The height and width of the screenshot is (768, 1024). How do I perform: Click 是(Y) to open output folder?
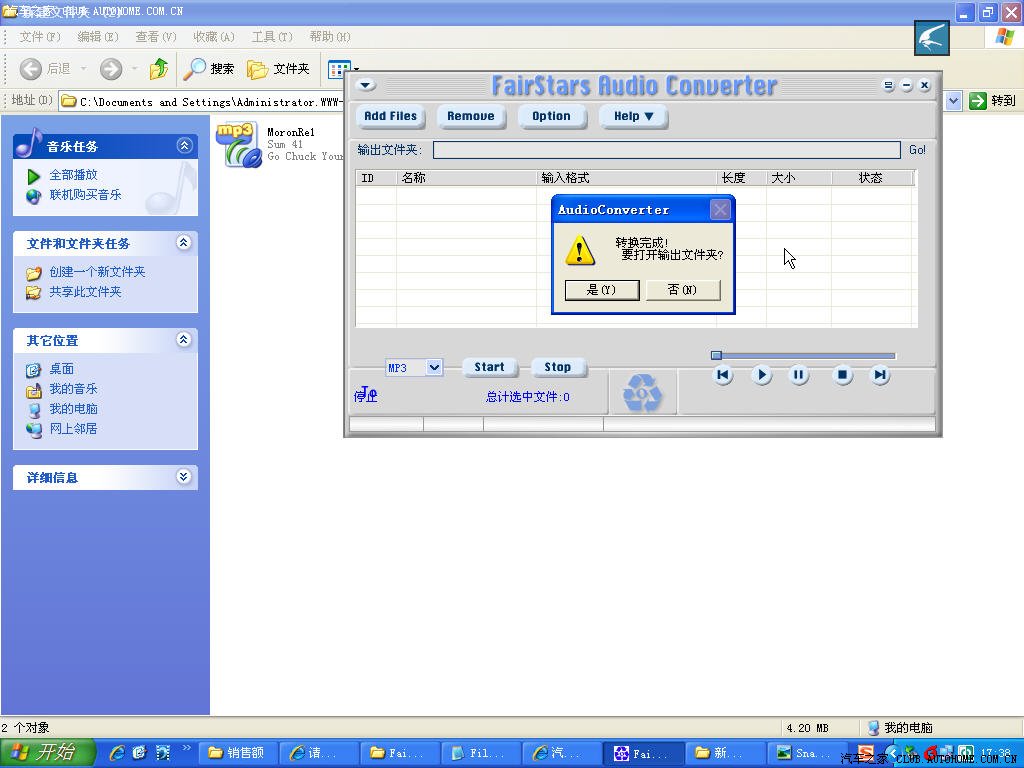[x=601, y=289]
